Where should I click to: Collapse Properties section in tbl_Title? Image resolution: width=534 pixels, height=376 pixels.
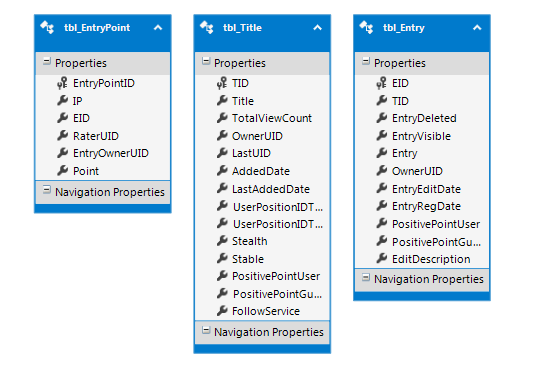point(206,62)
